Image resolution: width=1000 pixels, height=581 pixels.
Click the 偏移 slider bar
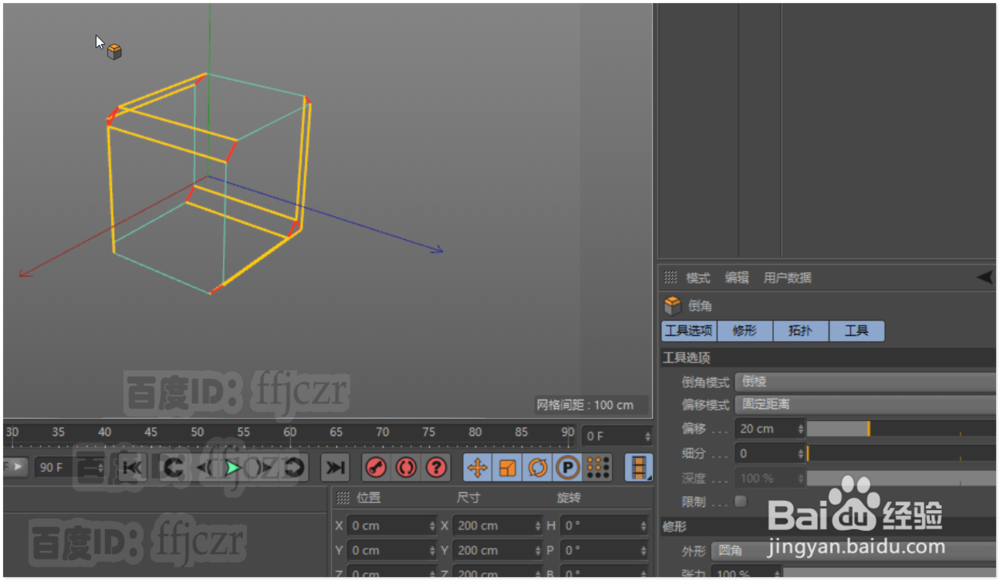point(901,429)
